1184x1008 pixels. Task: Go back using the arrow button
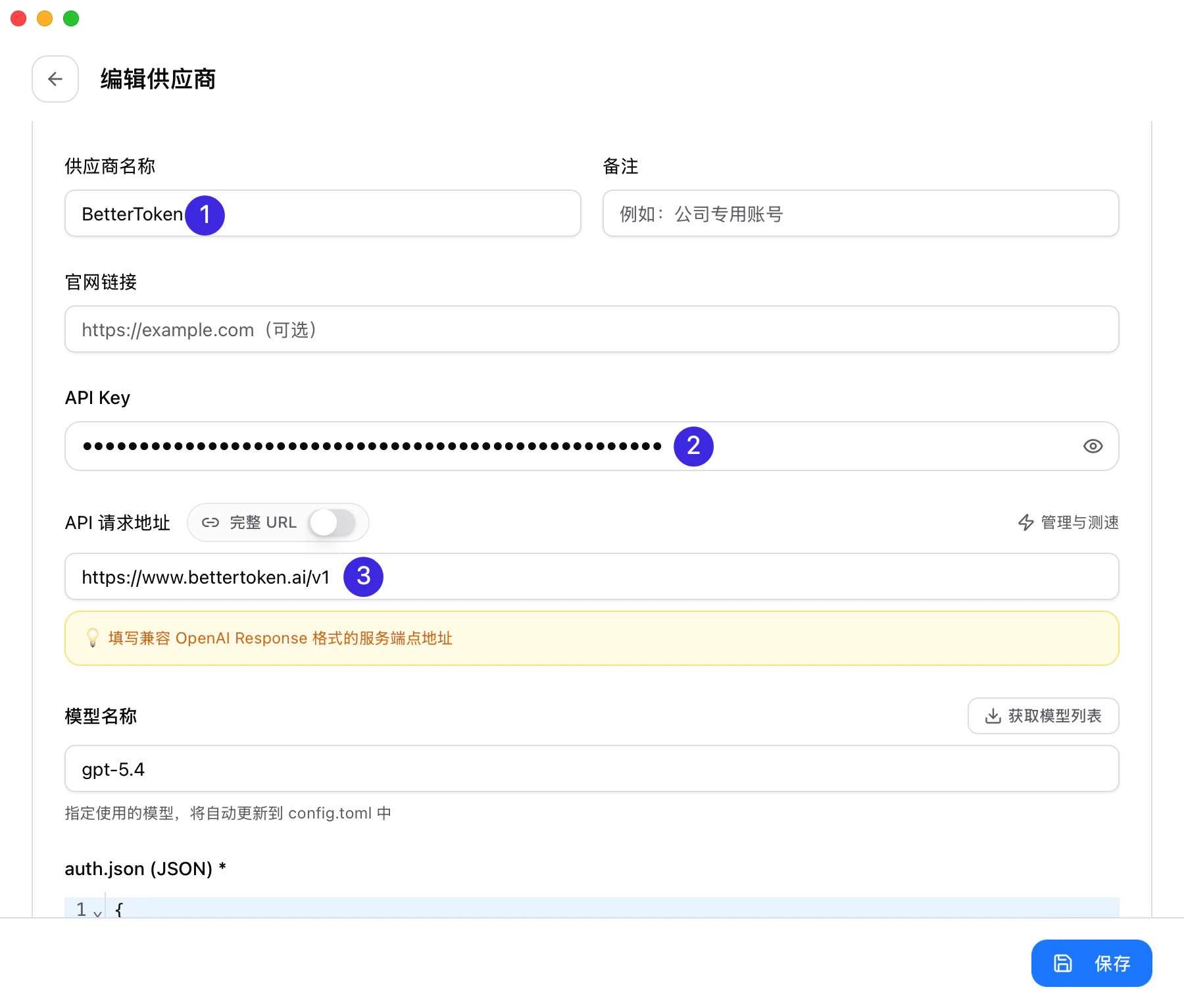point(55,79)
